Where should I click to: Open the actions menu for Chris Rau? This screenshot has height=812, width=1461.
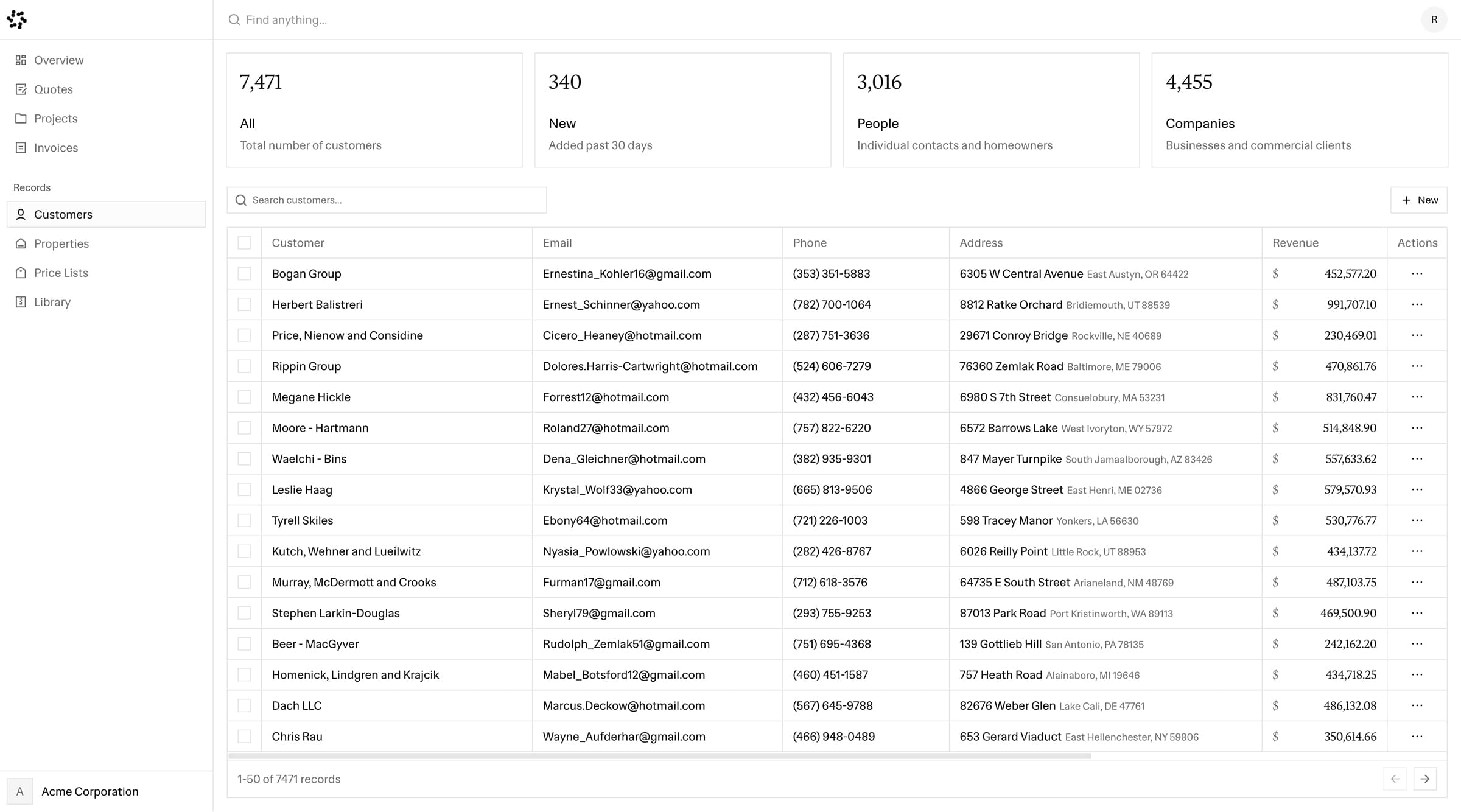[1417, 736]
